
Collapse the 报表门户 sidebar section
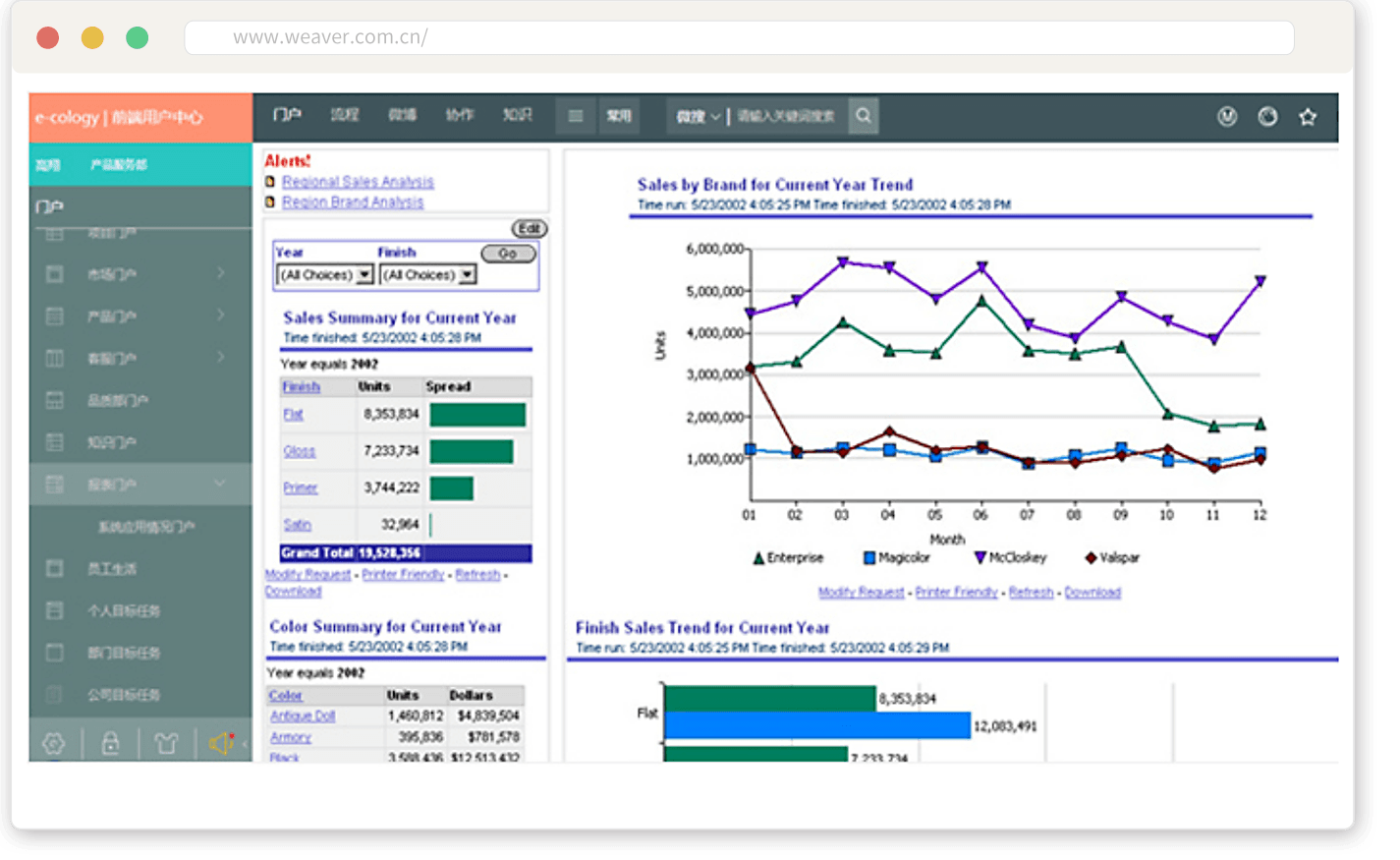coord(220,484)
